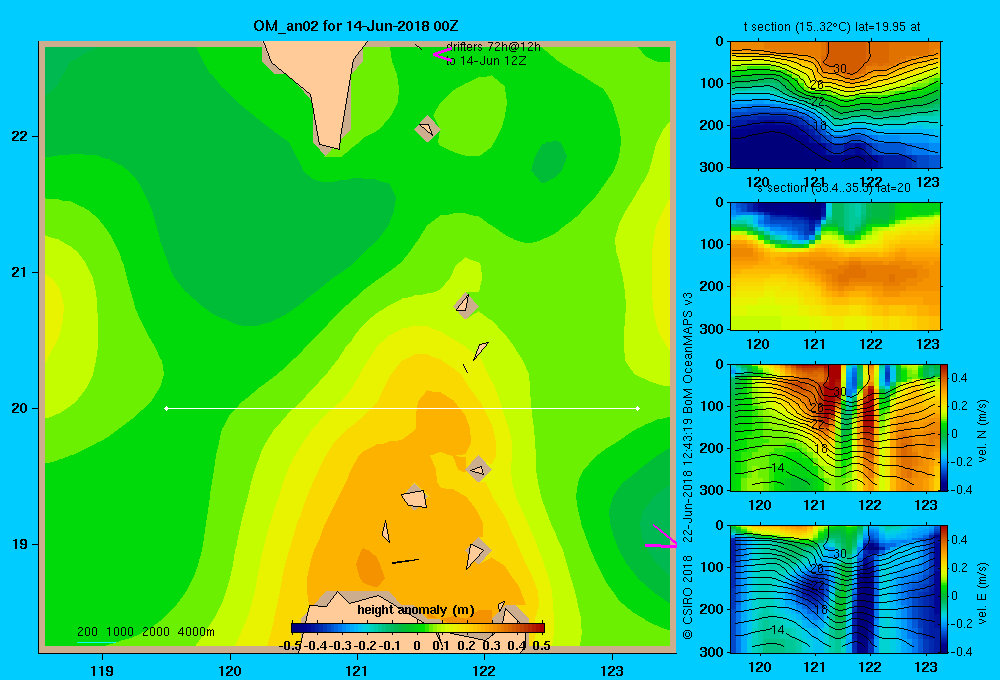Pick the vel. N colorbar strip
The height and width of the screenshot is (680, 1000).
click(x=945, y=427)
